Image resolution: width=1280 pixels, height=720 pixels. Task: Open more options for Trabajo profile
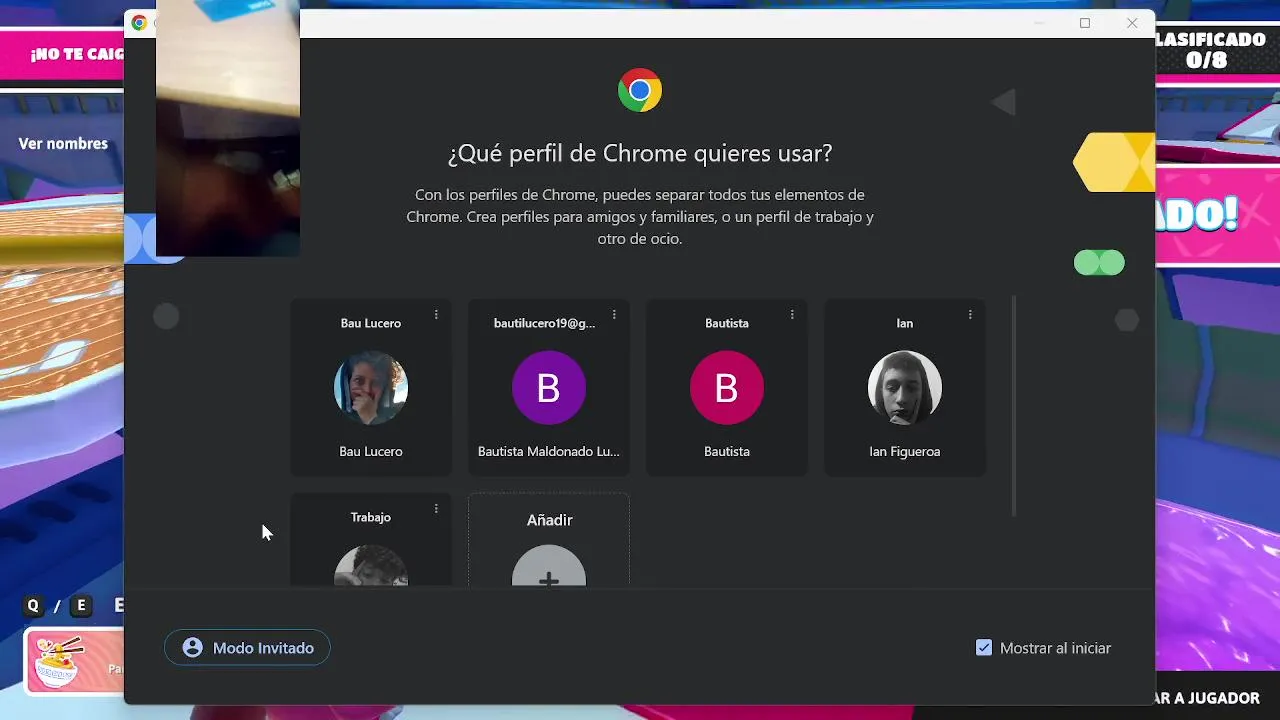point(436,509)
